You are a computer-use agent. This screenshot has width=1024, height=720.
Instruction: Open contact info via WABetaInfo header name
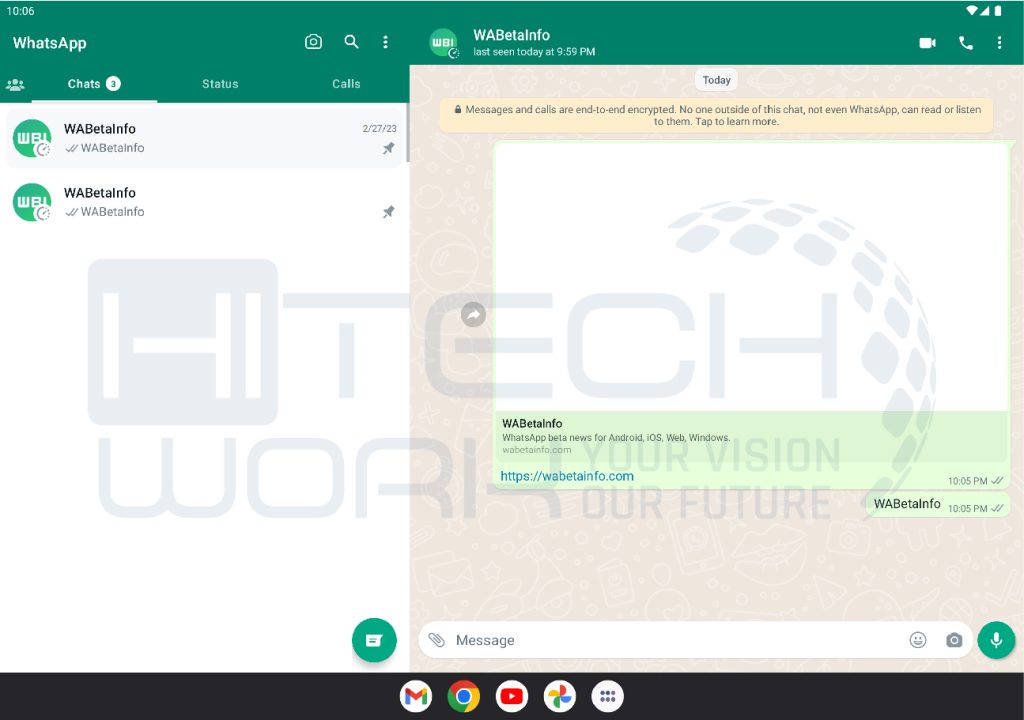click(x=511, y=35)
